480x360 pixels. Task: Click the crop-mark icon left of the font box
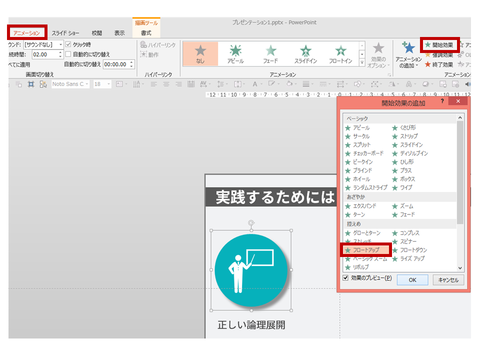click(x=31, y=84)
